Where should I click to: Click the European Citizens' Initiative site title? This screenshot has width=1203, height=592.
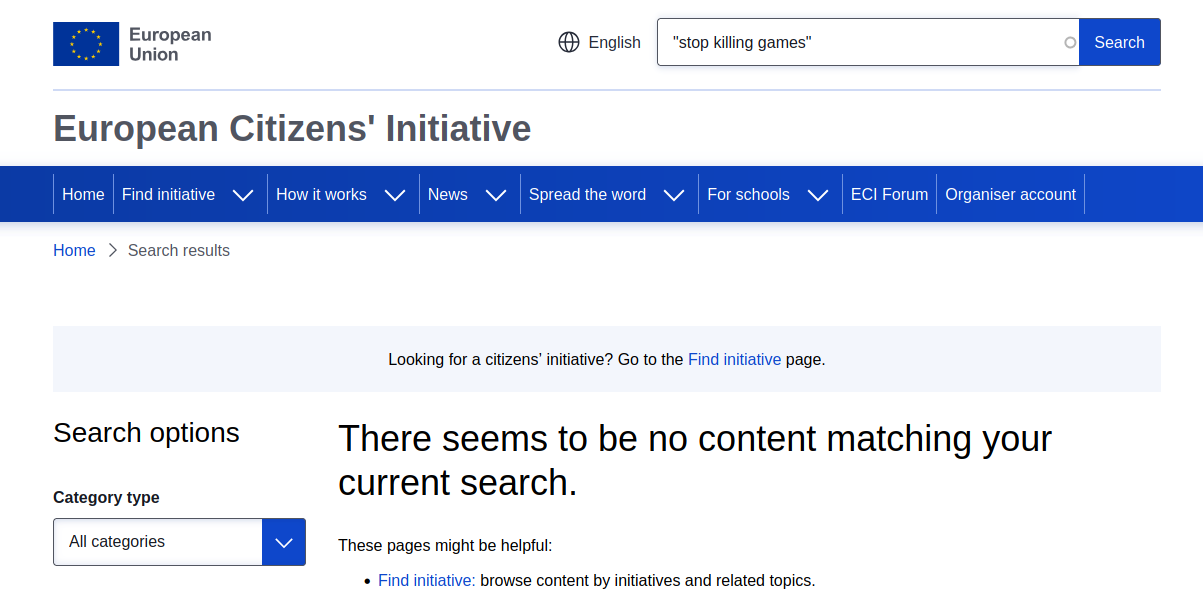[292, 129]
